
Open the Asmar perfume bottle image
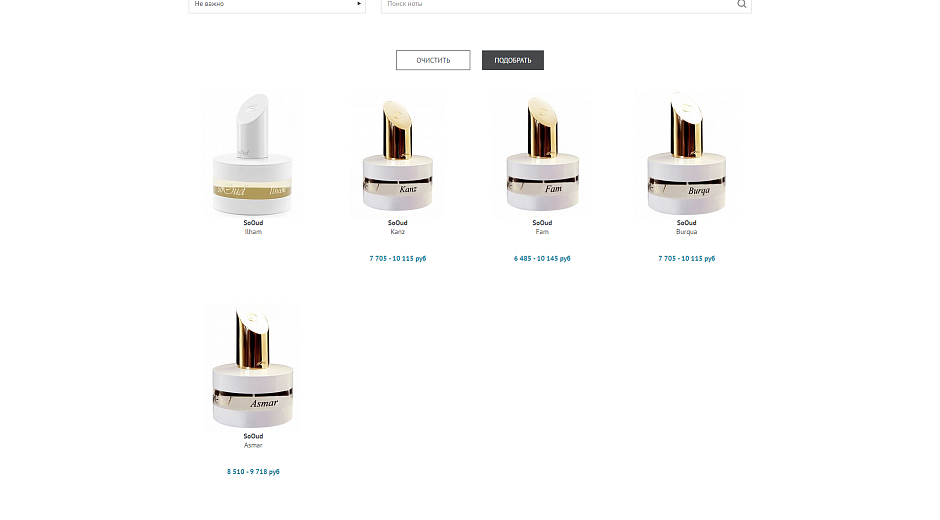(x=253, y=367)
